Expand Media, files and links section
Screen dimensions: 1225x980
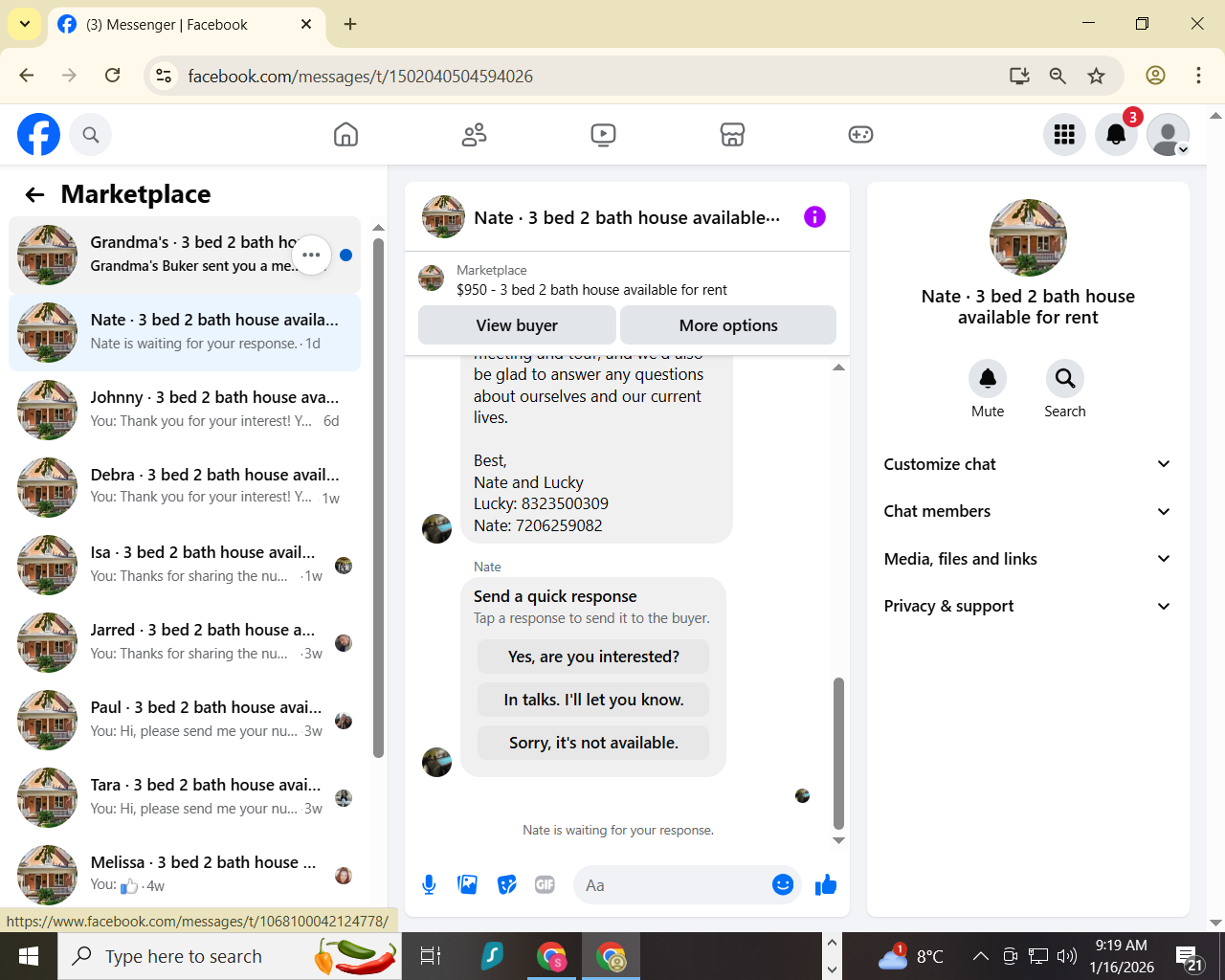(x=1028, y=559)
